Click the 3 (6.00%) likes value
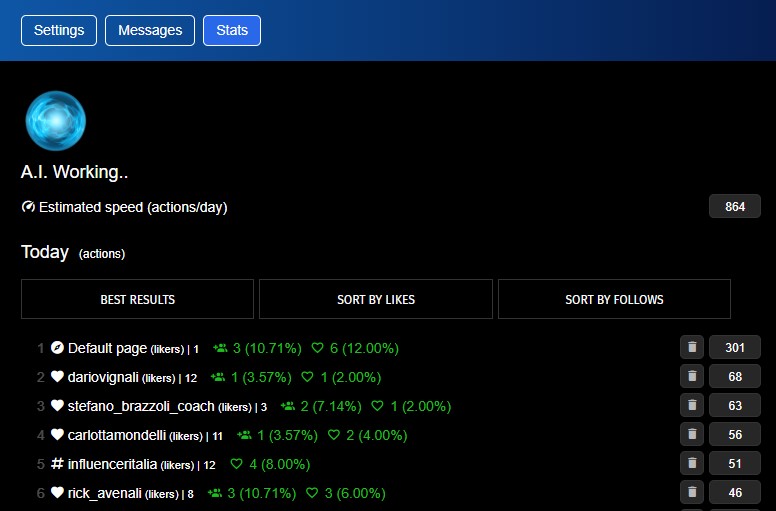Screen dimensions: 776x511 click(x=355, y=493)
